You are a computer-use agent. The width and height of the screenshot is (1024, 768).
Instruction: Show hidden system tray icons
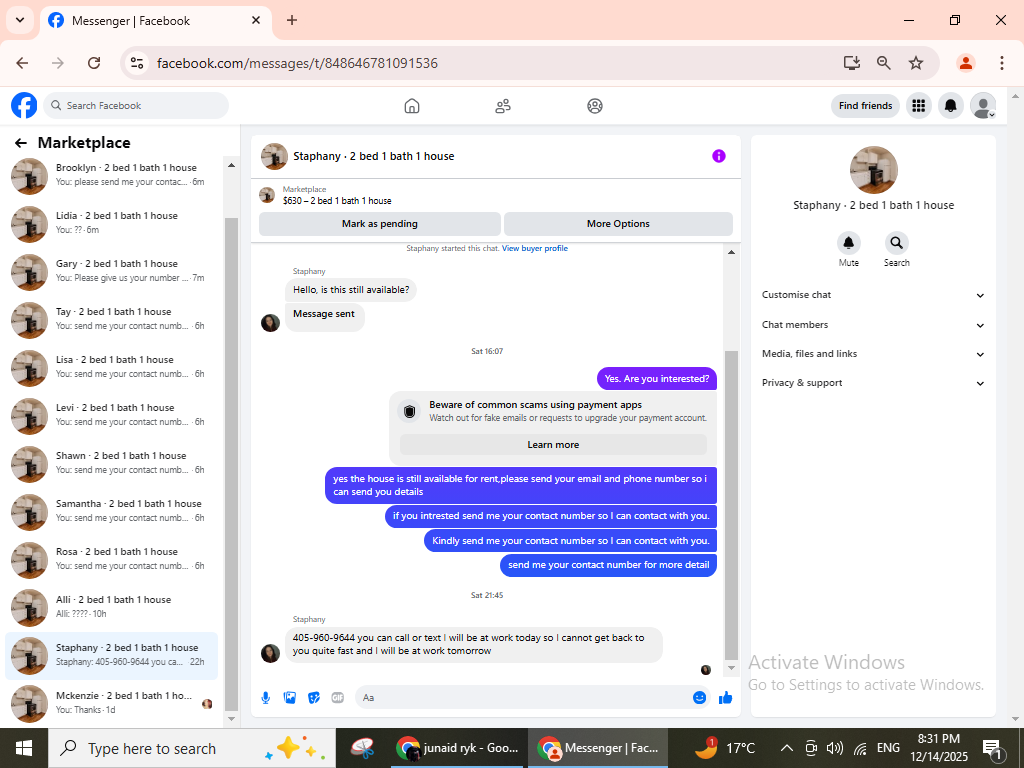[787, 748]
